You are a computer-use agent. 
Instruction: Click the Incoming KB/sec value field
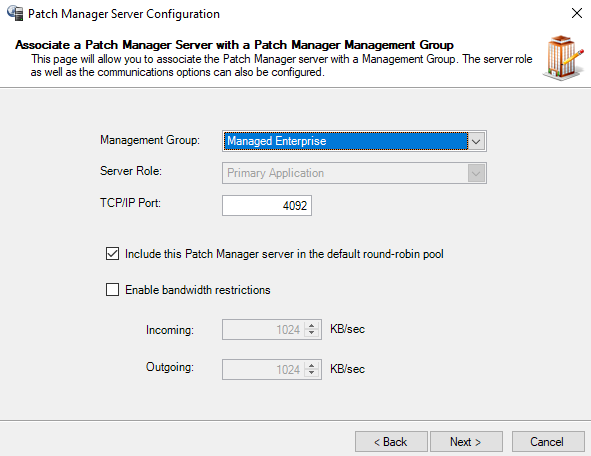[x=272, y=330]
